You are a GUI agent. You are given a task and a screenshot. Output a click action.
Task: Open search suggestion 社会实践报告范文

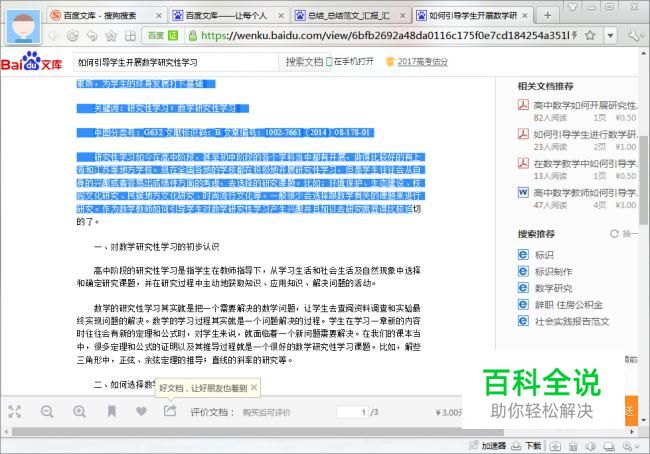coord(572,321)
